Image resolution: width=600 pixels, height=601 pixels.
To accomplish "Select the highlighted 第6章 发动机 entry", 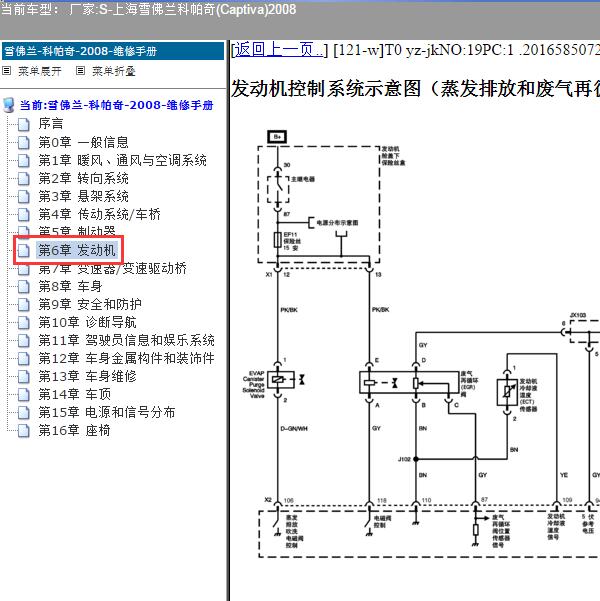I will click(x=76, y=250).
